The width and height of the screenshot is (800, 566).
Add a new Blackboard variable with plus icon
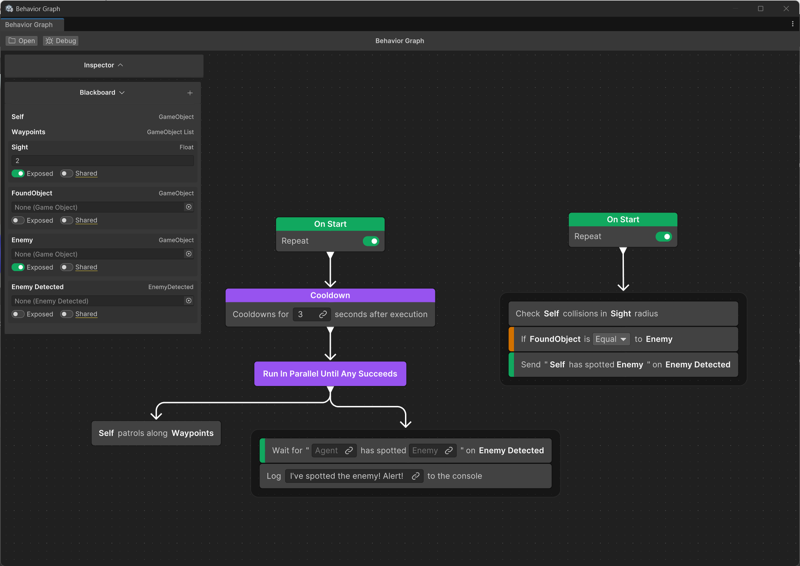point(190,93)
